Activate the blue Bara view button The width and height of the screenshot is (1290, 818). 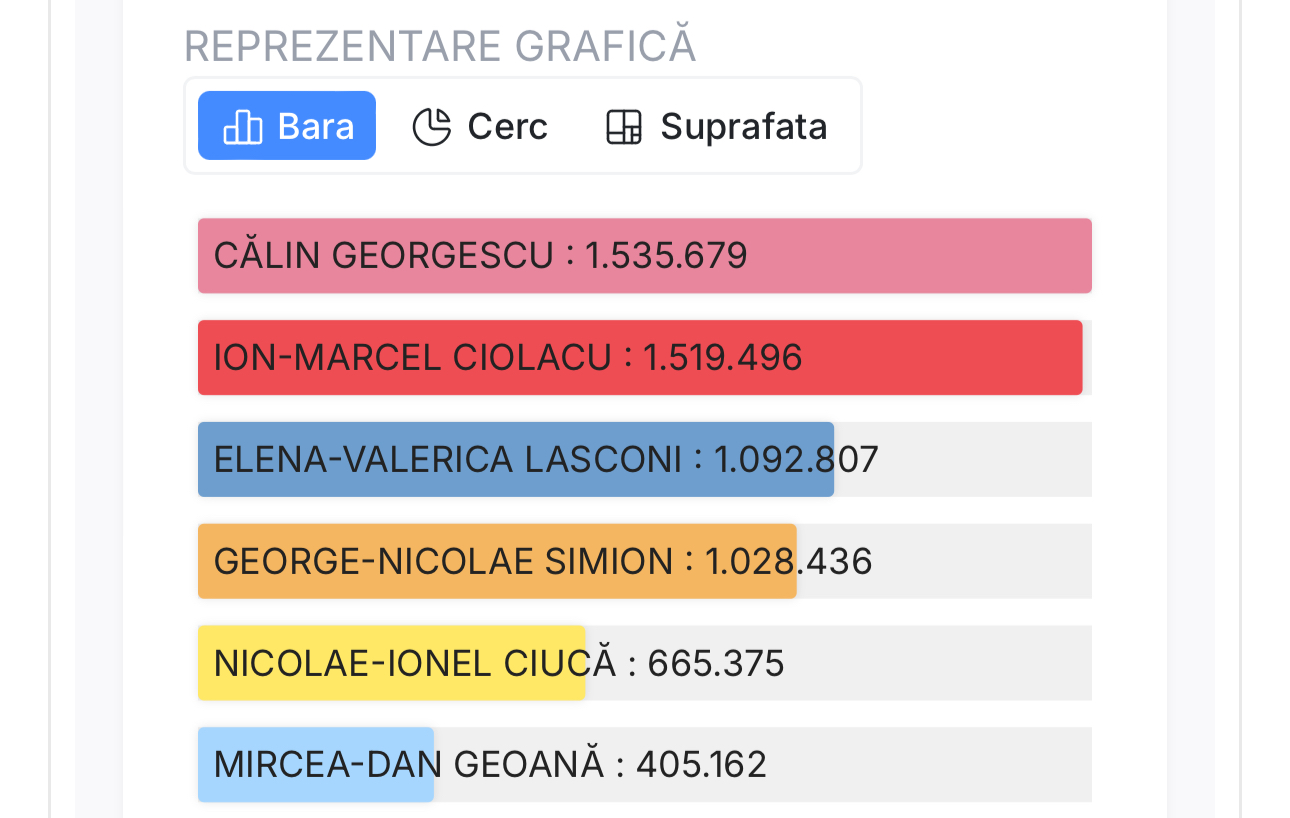(x=287, y=126)
